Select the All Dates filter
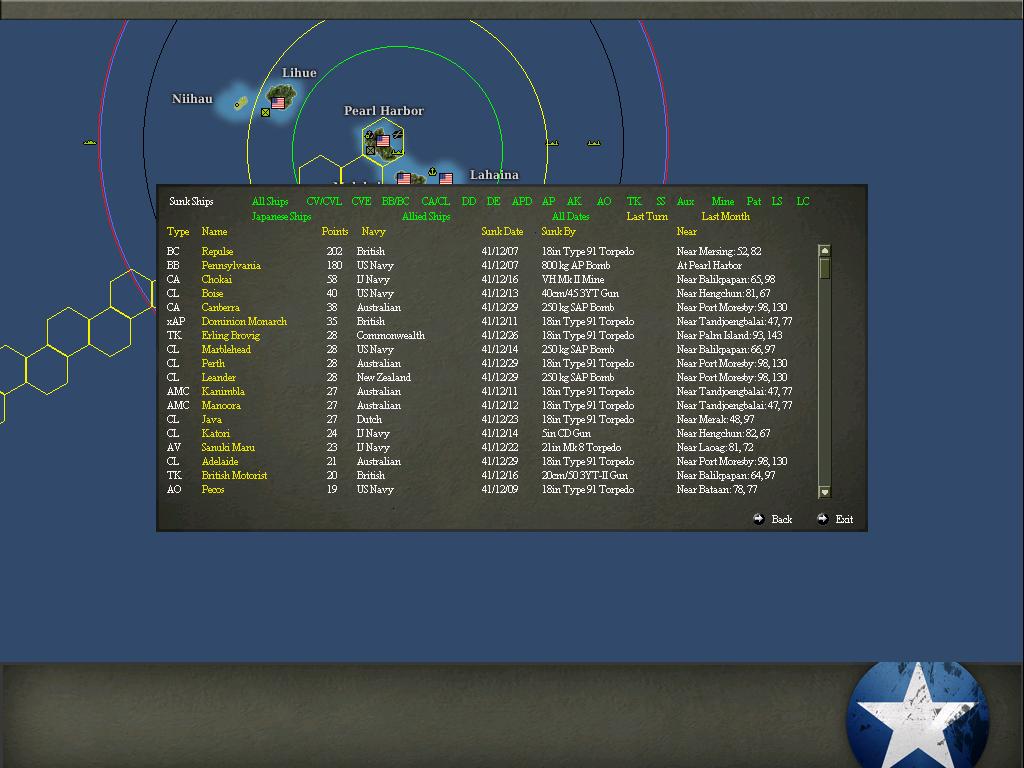Image resolution: width=1024 pixels, height=768 pixels. coord(571,216)
